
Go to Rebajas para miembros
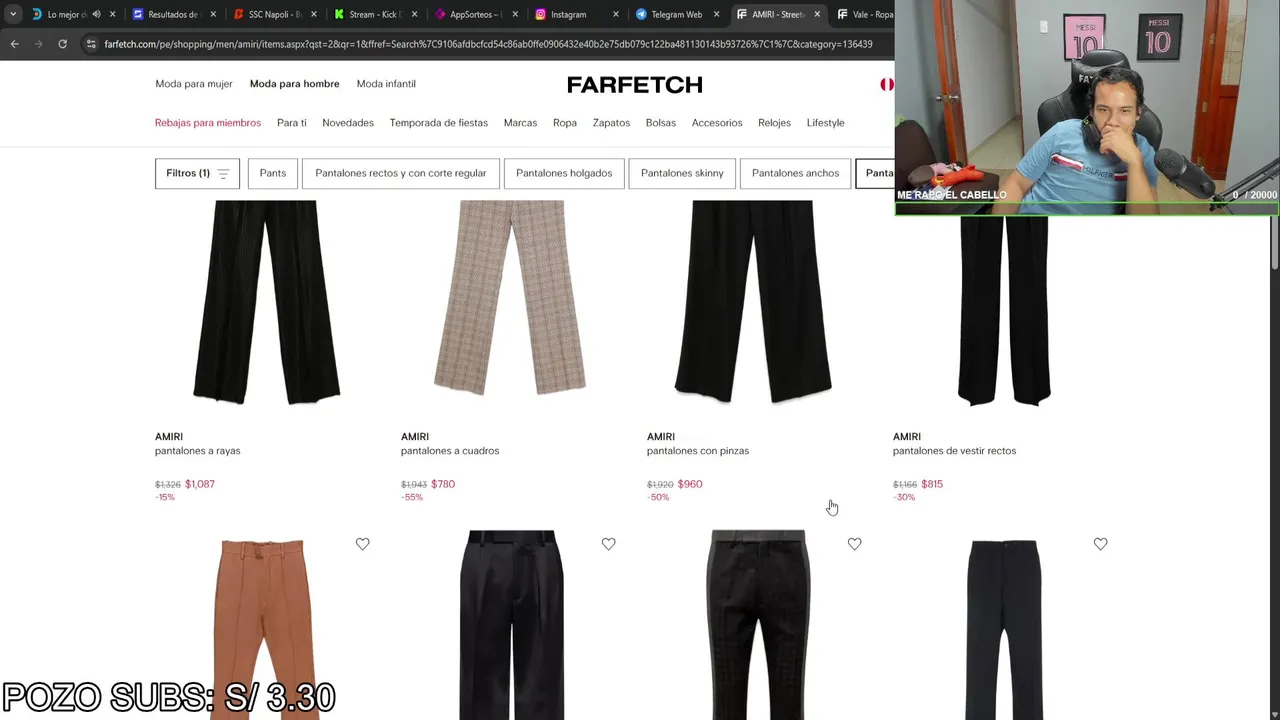[208, 123]
